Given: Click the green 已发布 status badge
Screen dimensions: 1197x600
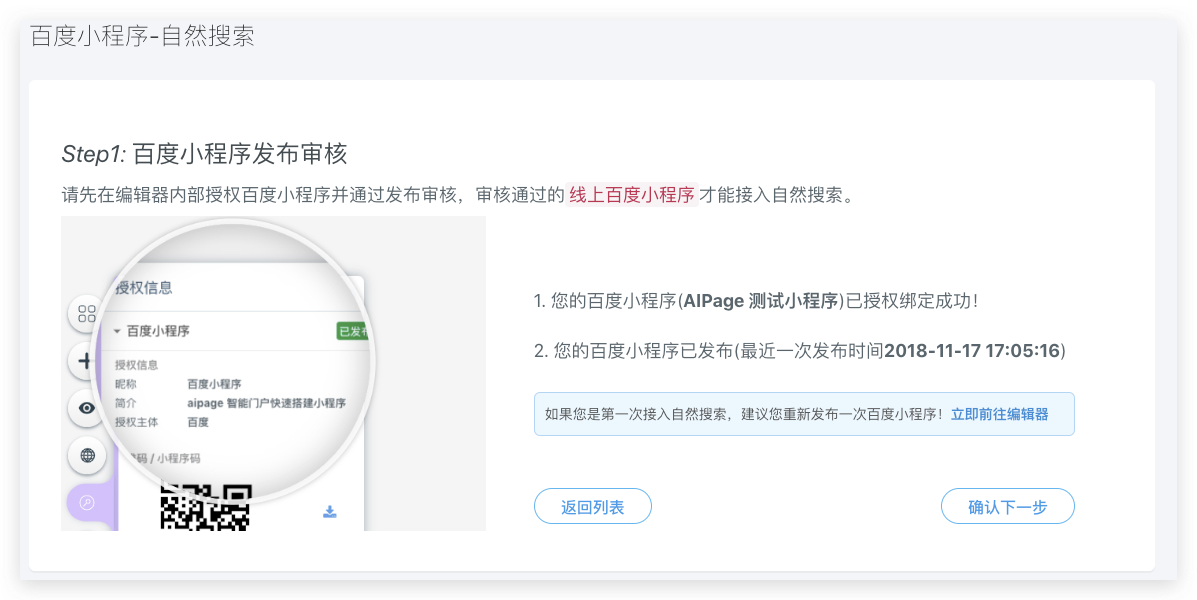Looking at the screenshot, I should tap(352, 331).
